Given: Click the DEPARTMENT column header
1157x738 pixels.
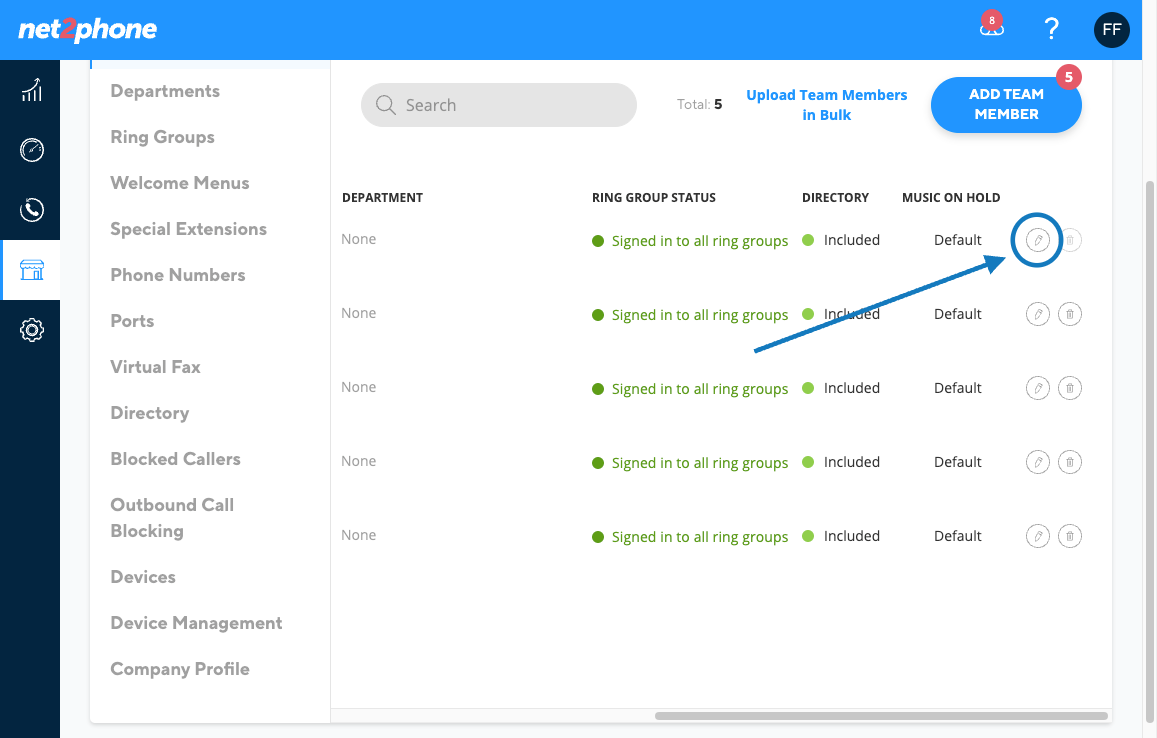Looking at the screenshot, I should pos(382,198).
